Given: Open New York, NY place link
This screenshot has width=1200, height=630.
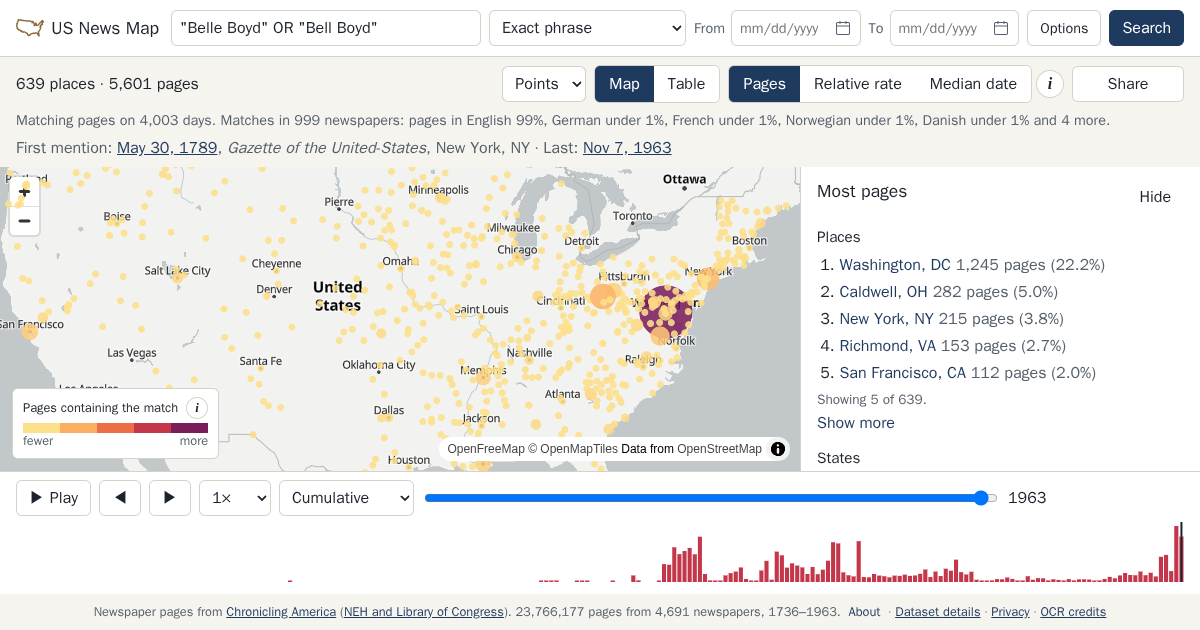Looking at the screenshot, I should [x=886, y=319].
